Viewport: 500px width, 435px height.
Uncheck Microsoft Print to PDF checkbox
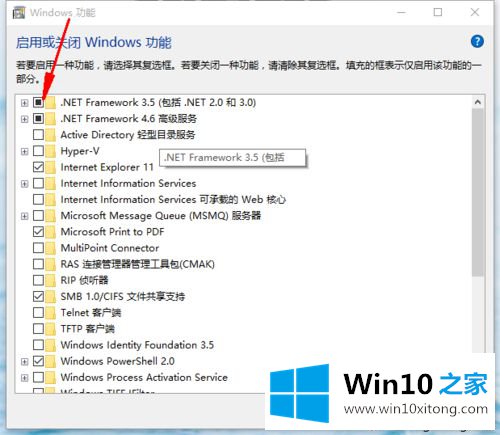38,232
